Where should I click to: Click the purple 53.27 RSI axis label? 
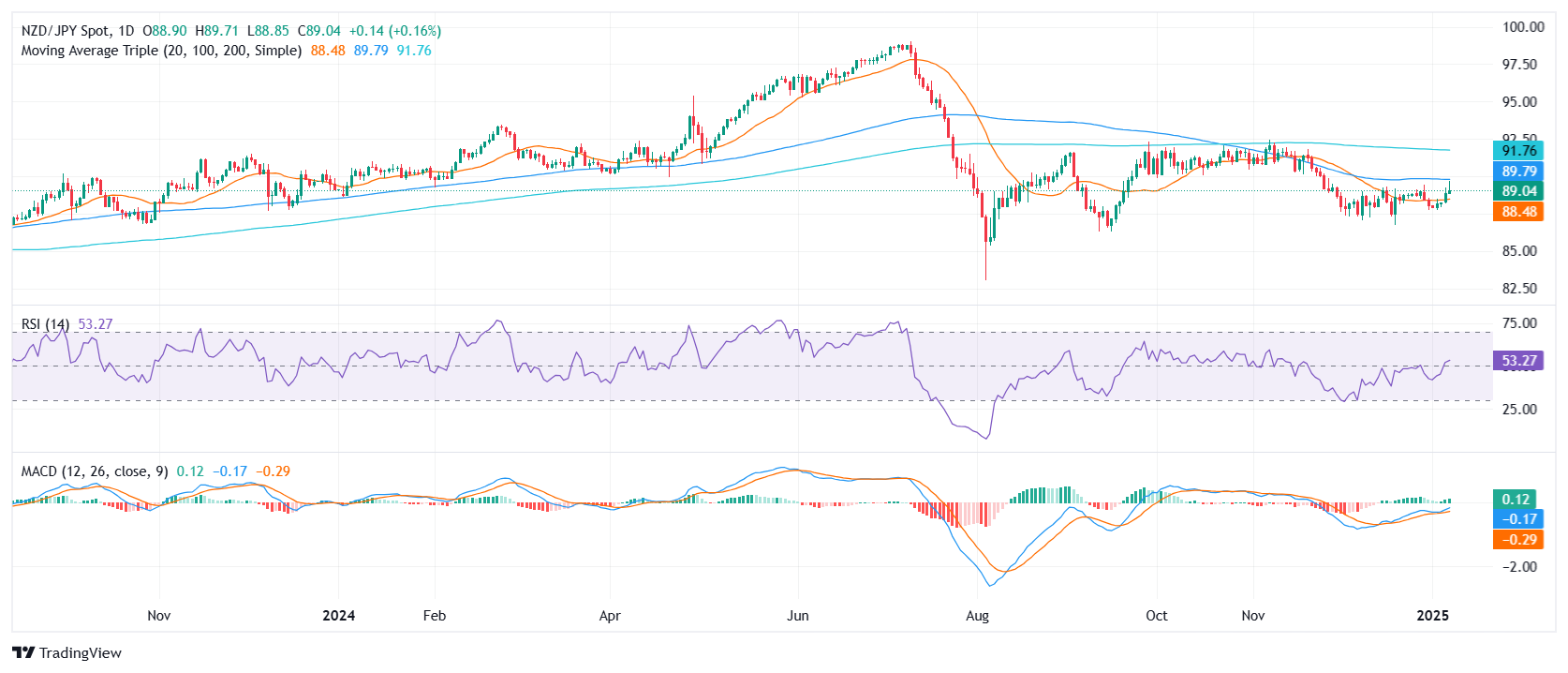point(1518,361)
